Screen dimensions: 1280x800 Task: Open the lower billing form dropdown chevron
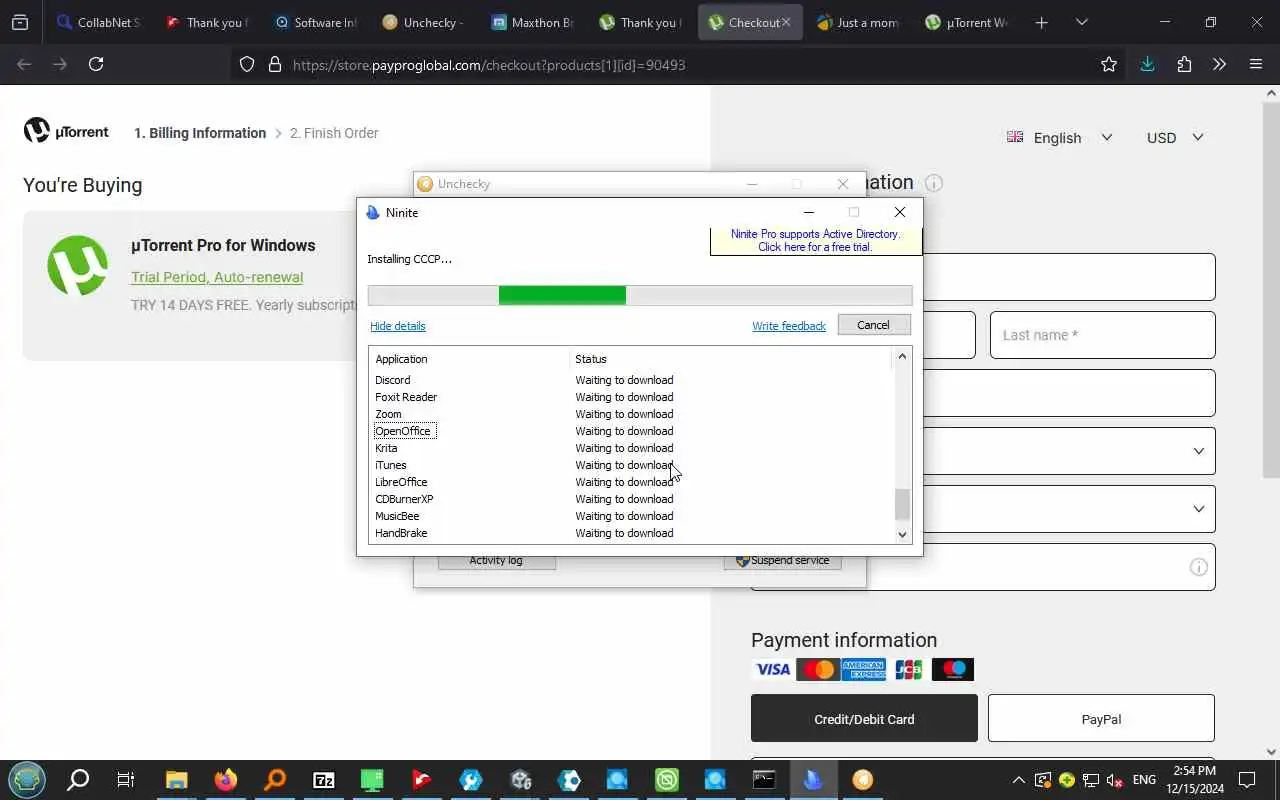pyautogui.click(x=1198, y=509)
